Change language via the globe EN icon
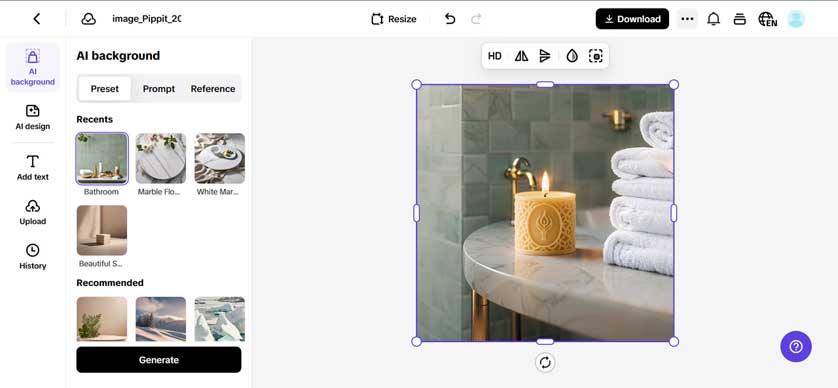 tap(767, 19)
